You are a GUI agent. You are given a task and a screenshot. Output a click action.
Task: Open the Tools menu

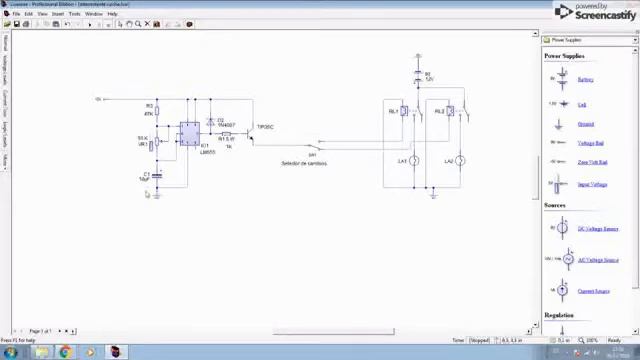(x=75, y=14)
